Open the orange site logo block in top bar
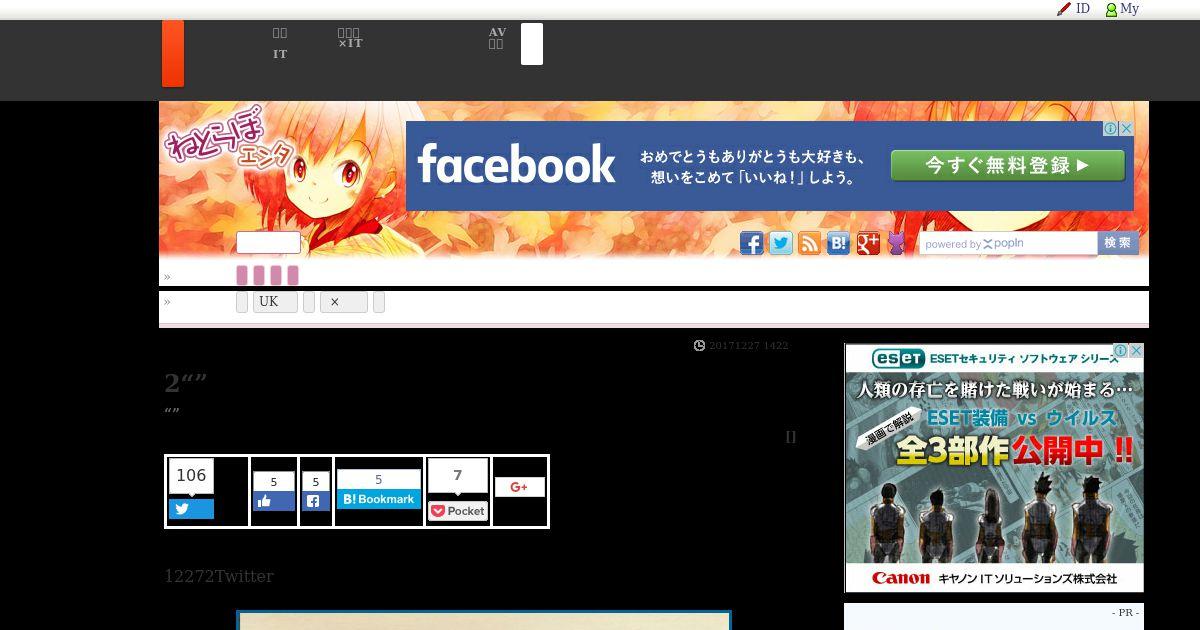1200x630 pixels. pos(173,54)
